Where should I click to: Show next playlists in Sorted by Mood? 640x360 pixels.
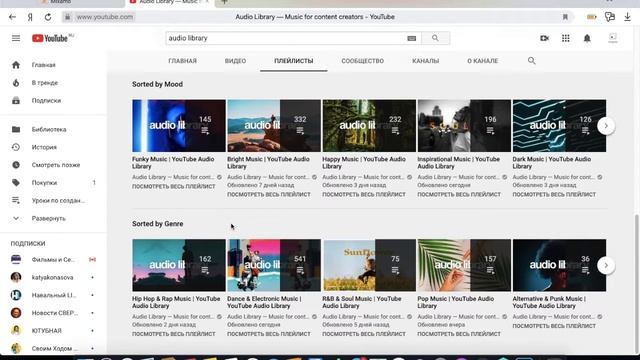[x=606, y=126]
